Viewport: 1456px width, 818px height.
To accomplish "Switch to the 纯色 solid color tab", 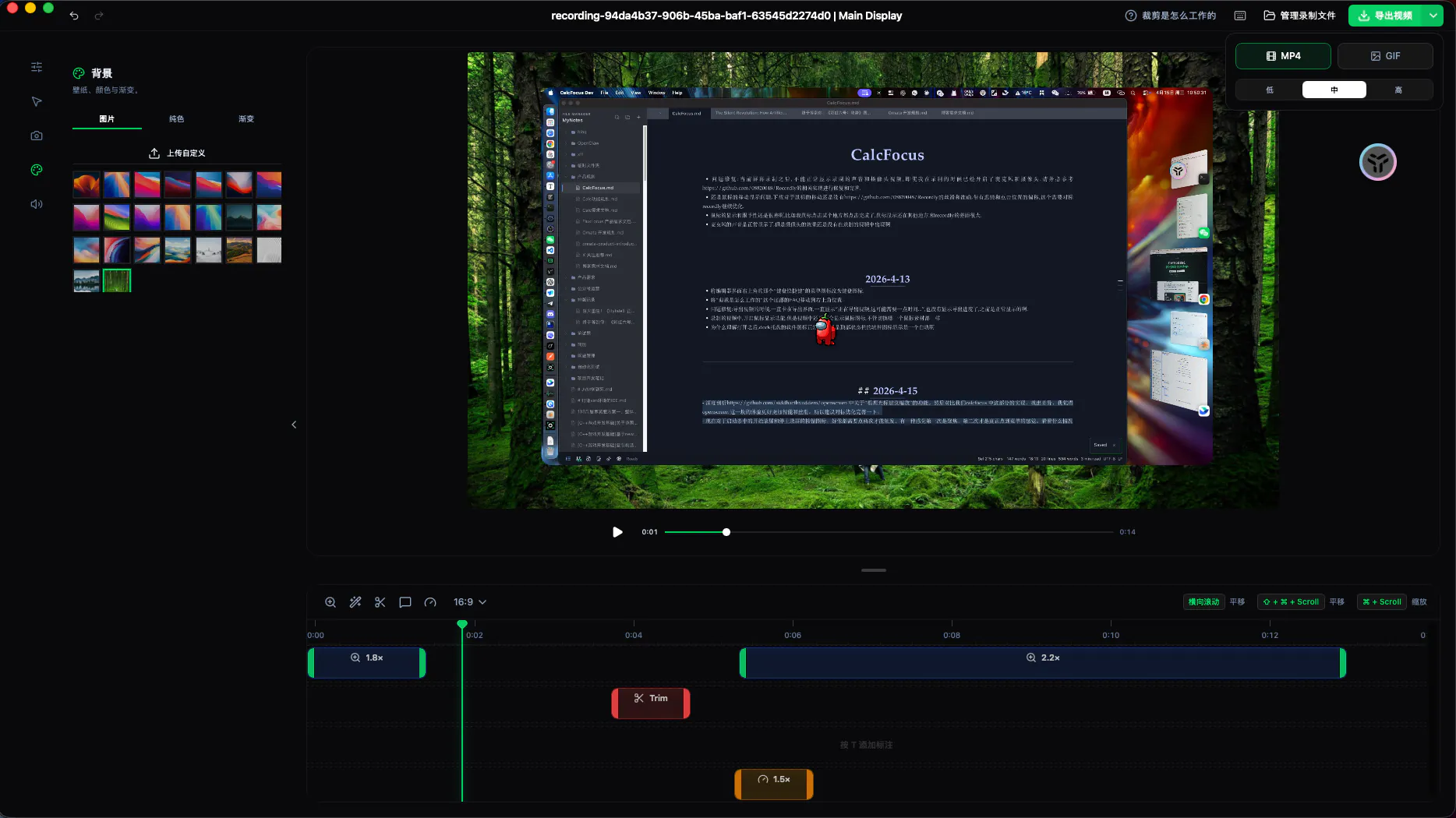I will (x=177, y=119).
